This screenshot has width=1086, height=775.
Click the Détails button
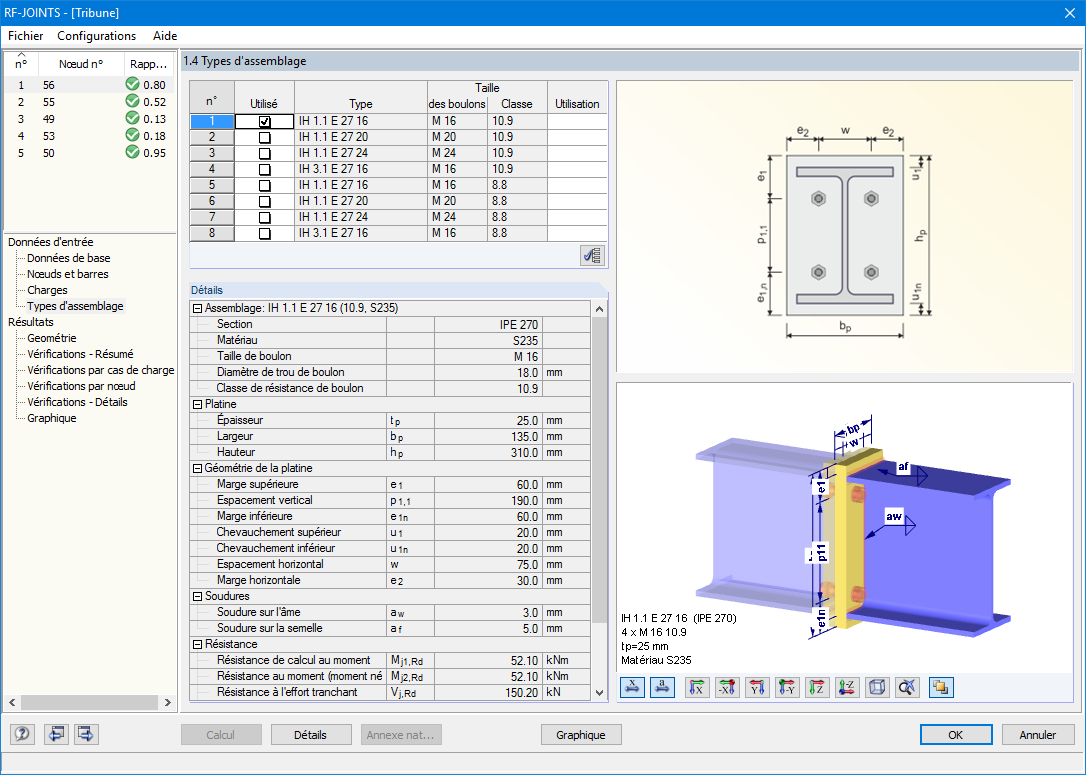point(310,735)
